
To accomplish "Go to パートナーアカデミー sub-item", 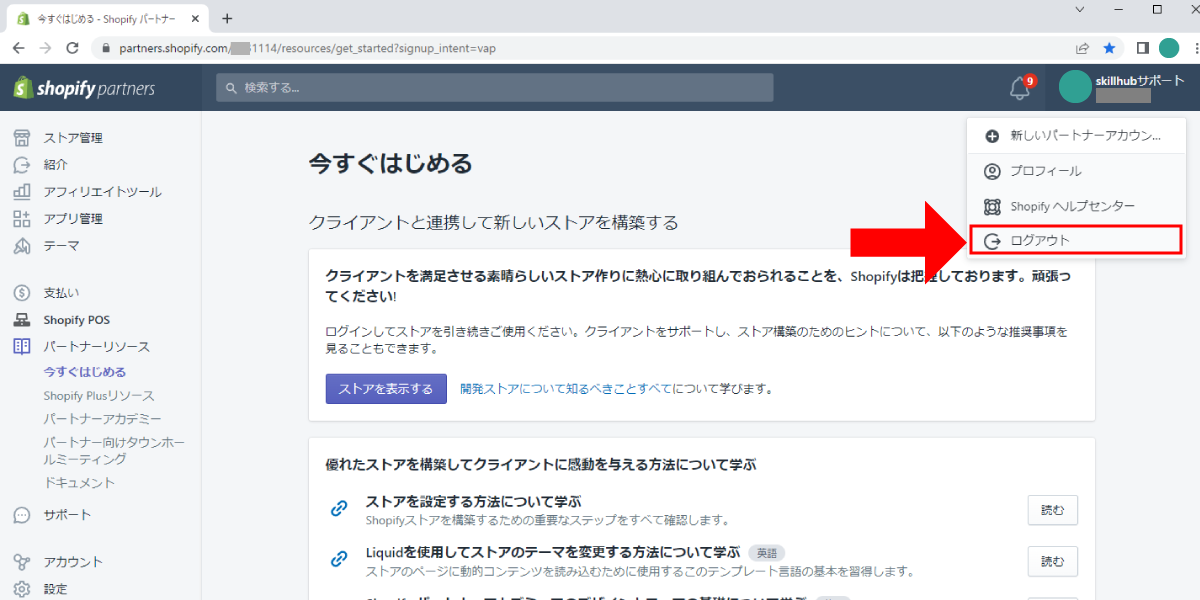I will pos(102,419).
